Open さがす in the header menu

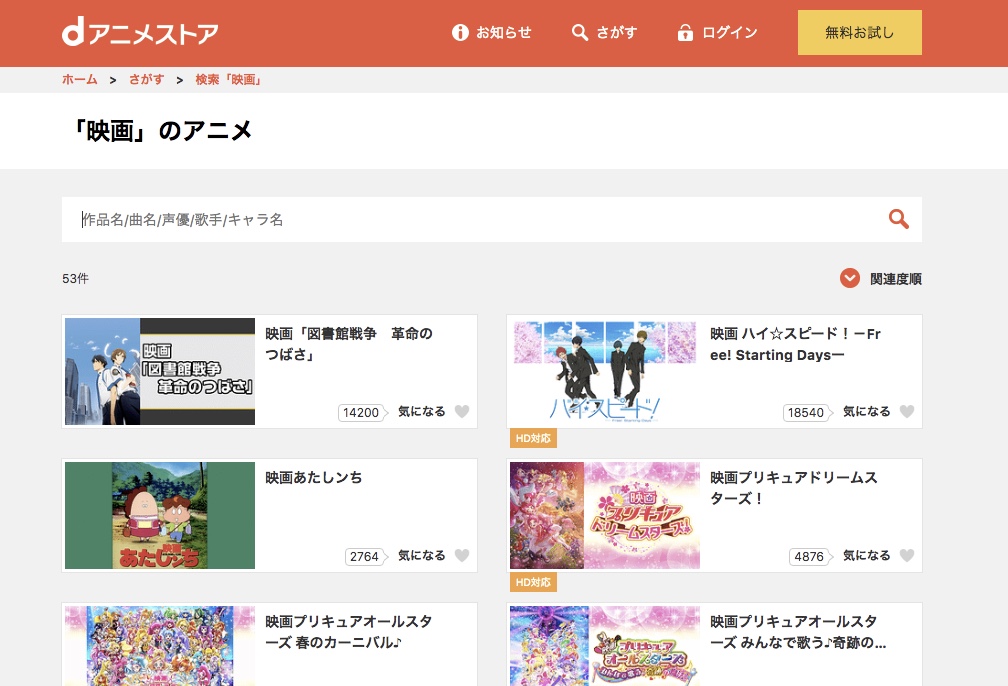click(605, 32)
